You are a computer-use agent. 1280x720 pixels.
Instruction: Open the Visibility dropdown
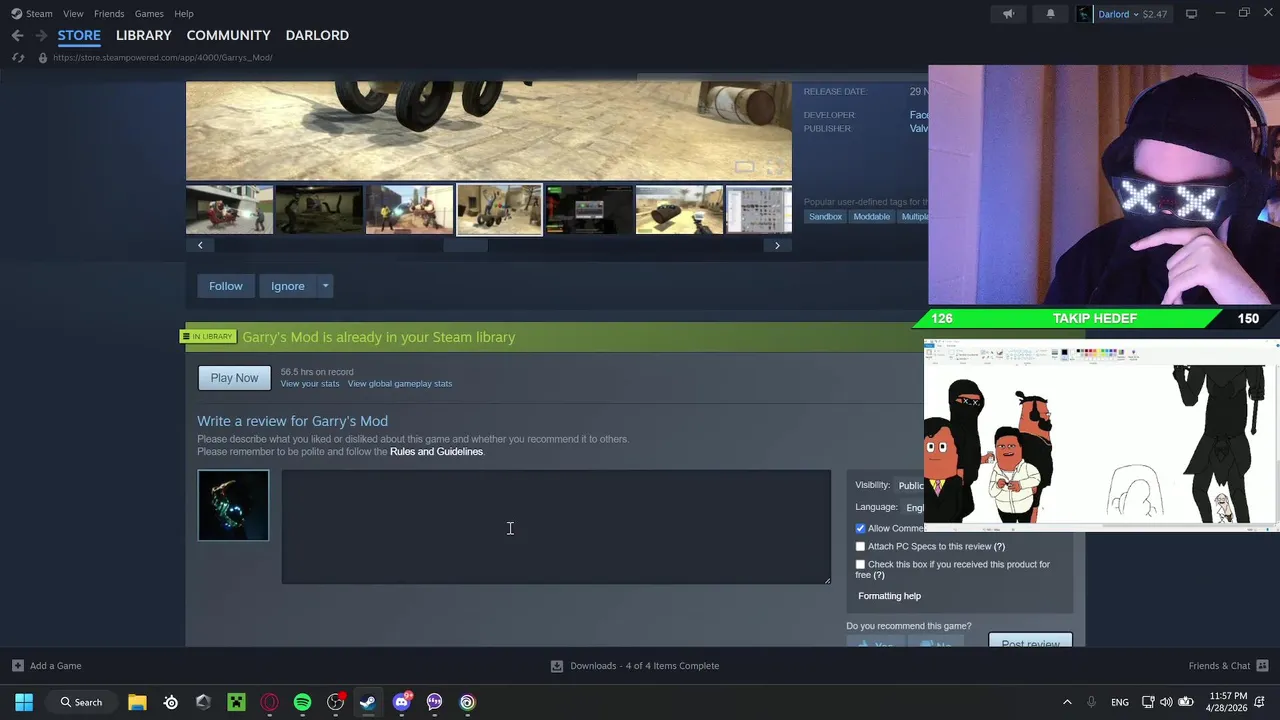(x=910, y=486)
